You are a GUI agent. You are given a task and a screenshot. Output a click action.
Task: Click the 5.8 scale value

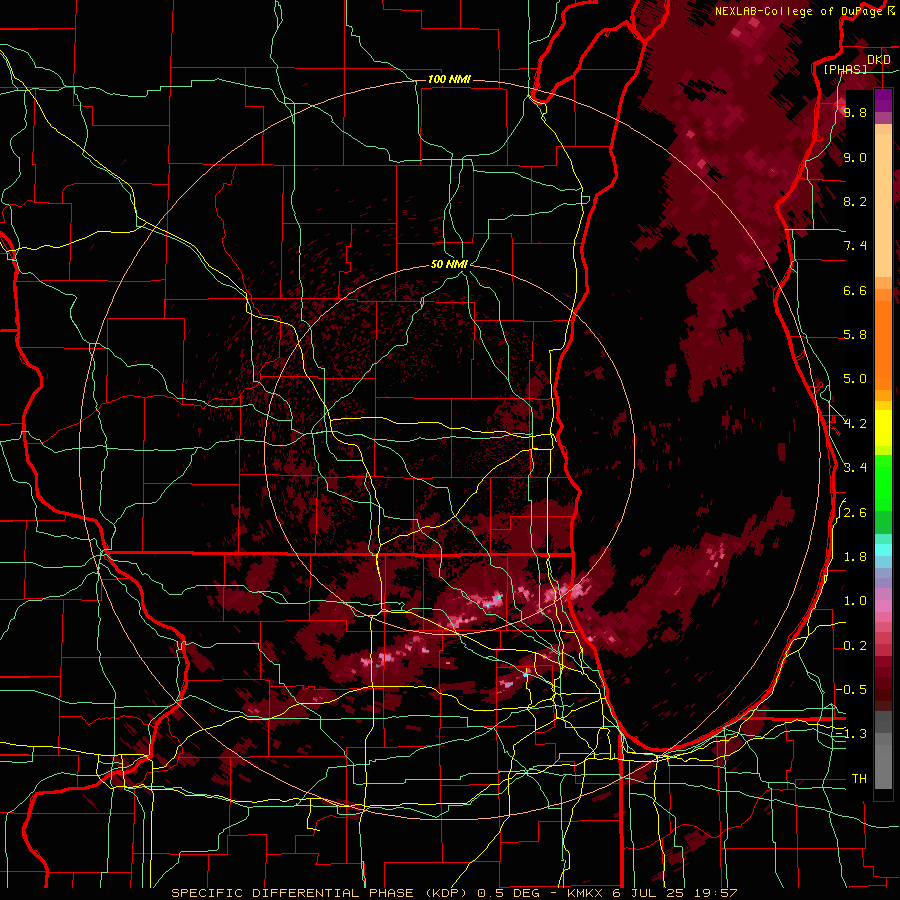click(855, 335)
